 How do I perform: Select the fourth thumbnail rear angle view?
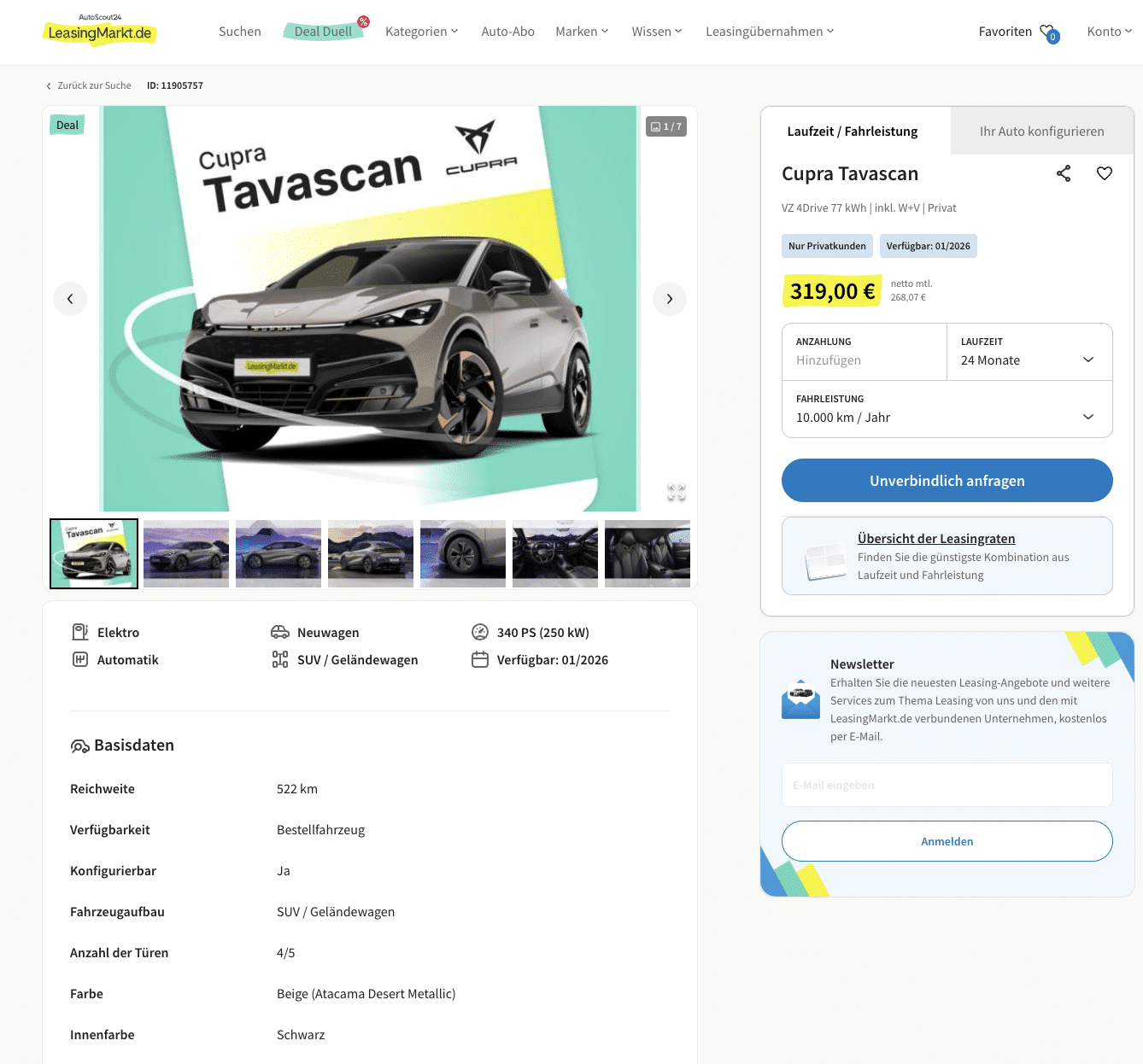371,553
